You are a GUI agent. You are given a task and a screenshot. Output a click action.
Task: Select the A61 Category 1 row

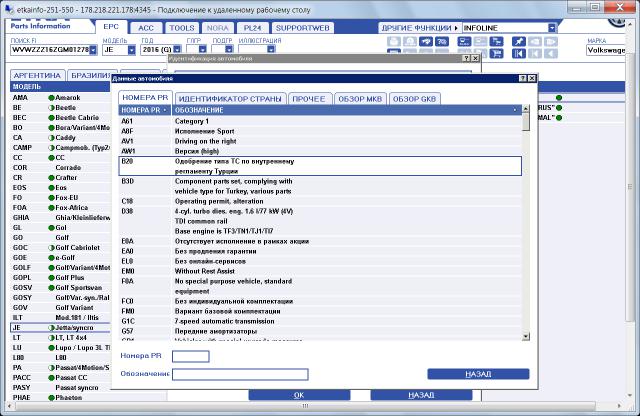[320, 121]
